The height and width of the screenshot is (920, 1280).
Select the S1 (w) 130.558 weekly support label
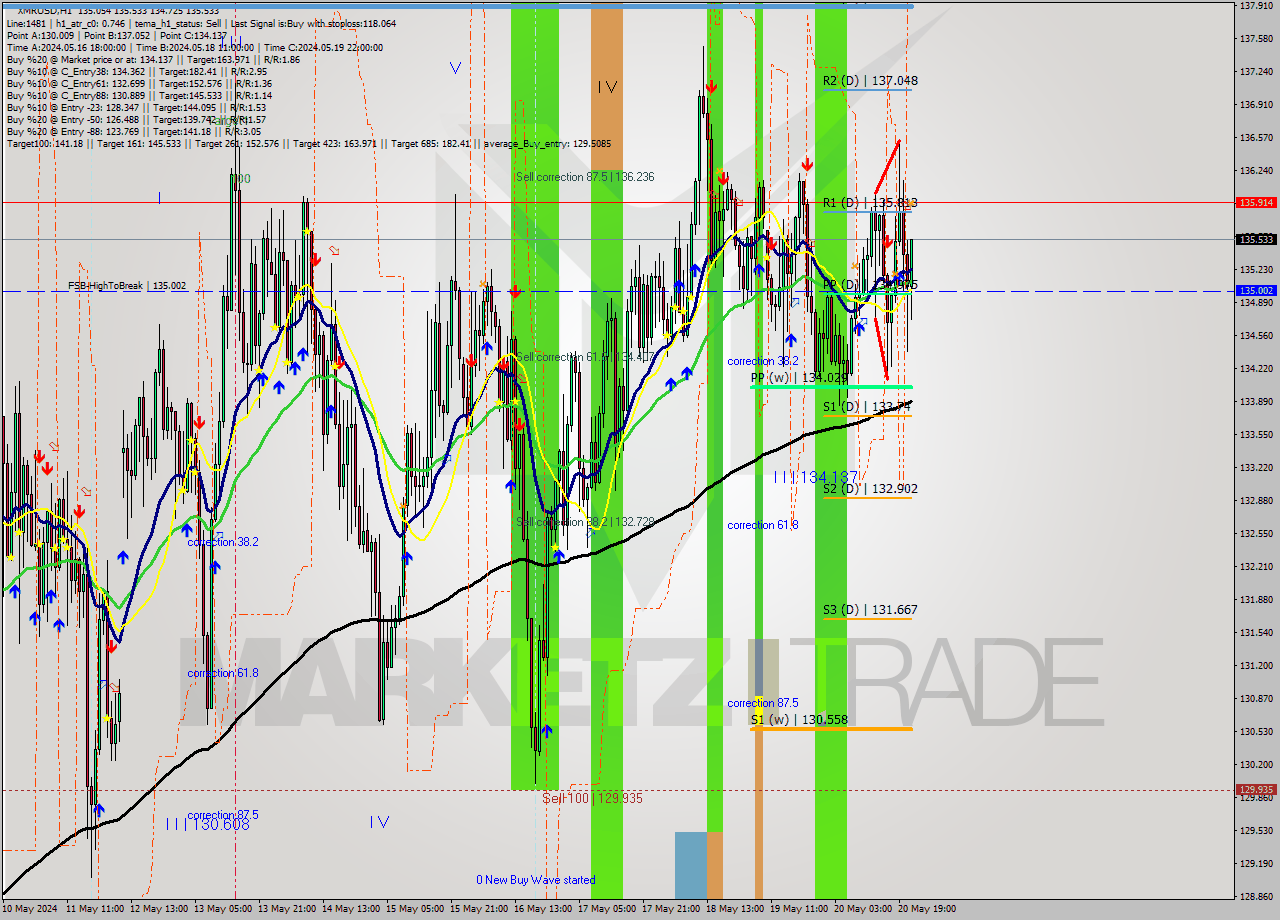[799, 720]
